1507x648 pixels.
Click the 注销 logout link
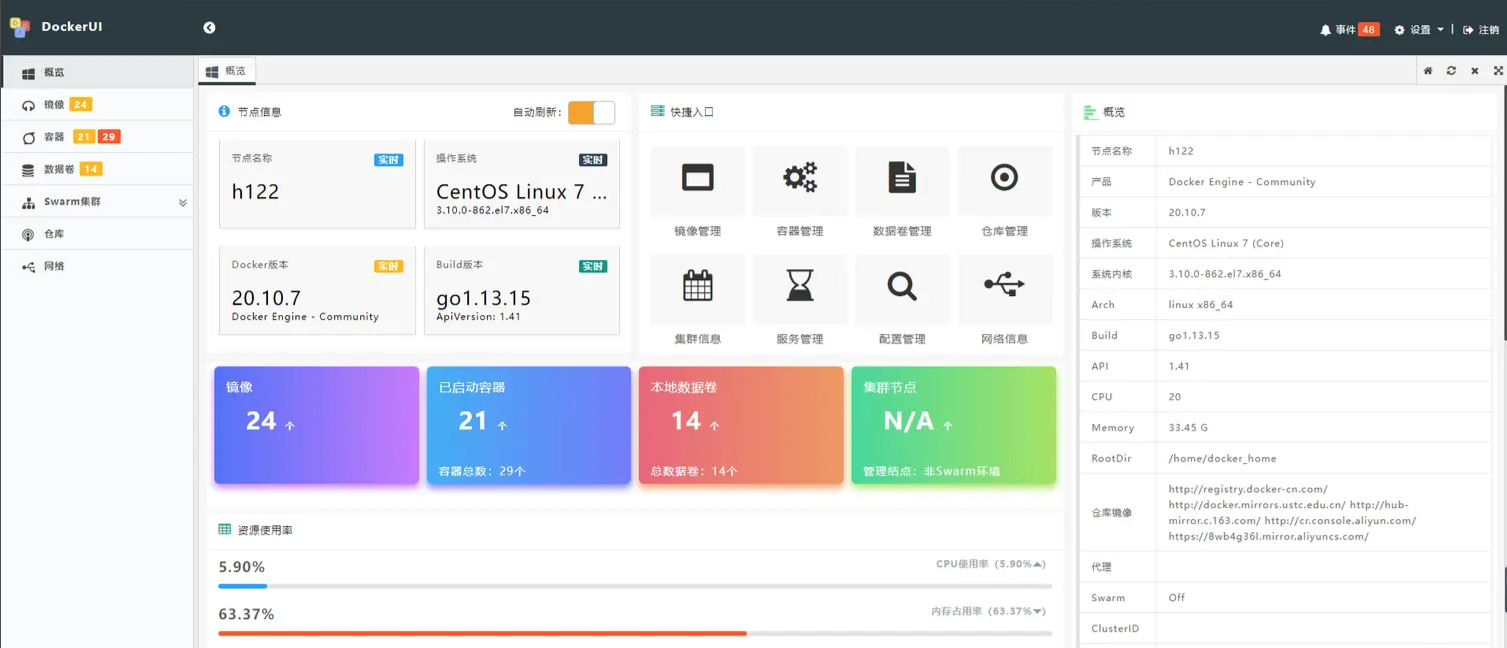(x=1481, y=30)
